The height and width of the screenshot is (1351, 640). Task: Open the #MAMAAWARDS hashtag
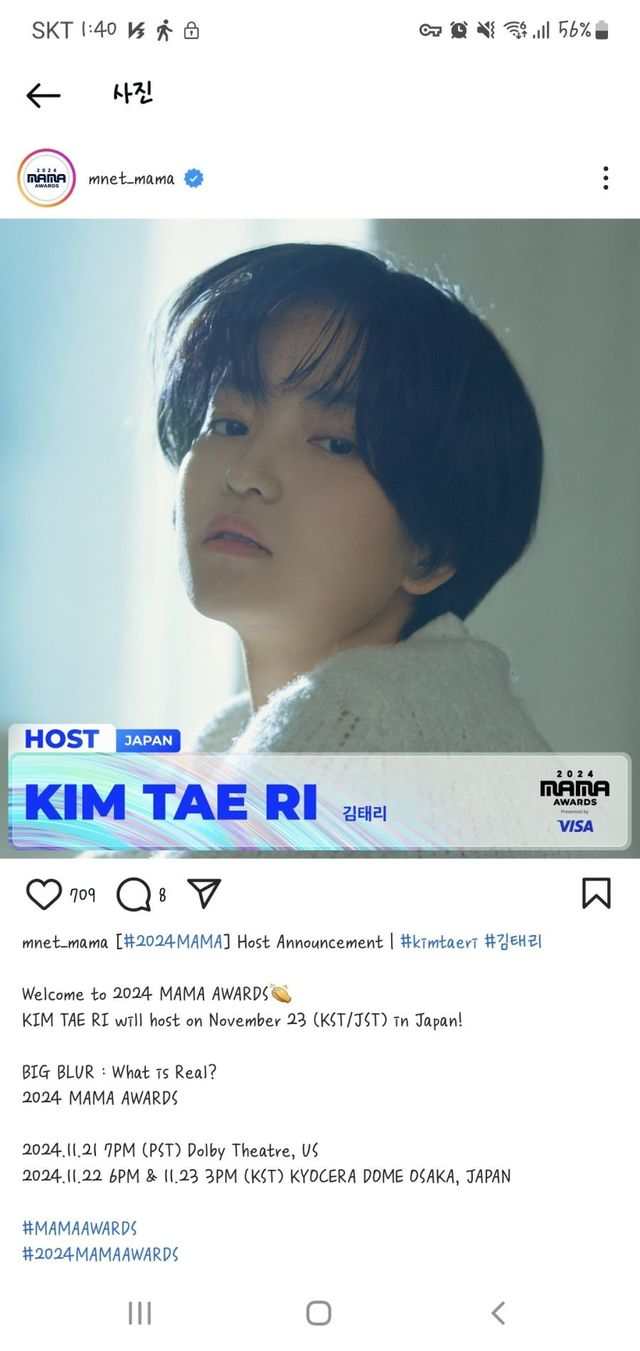(x=79, y=1228)
